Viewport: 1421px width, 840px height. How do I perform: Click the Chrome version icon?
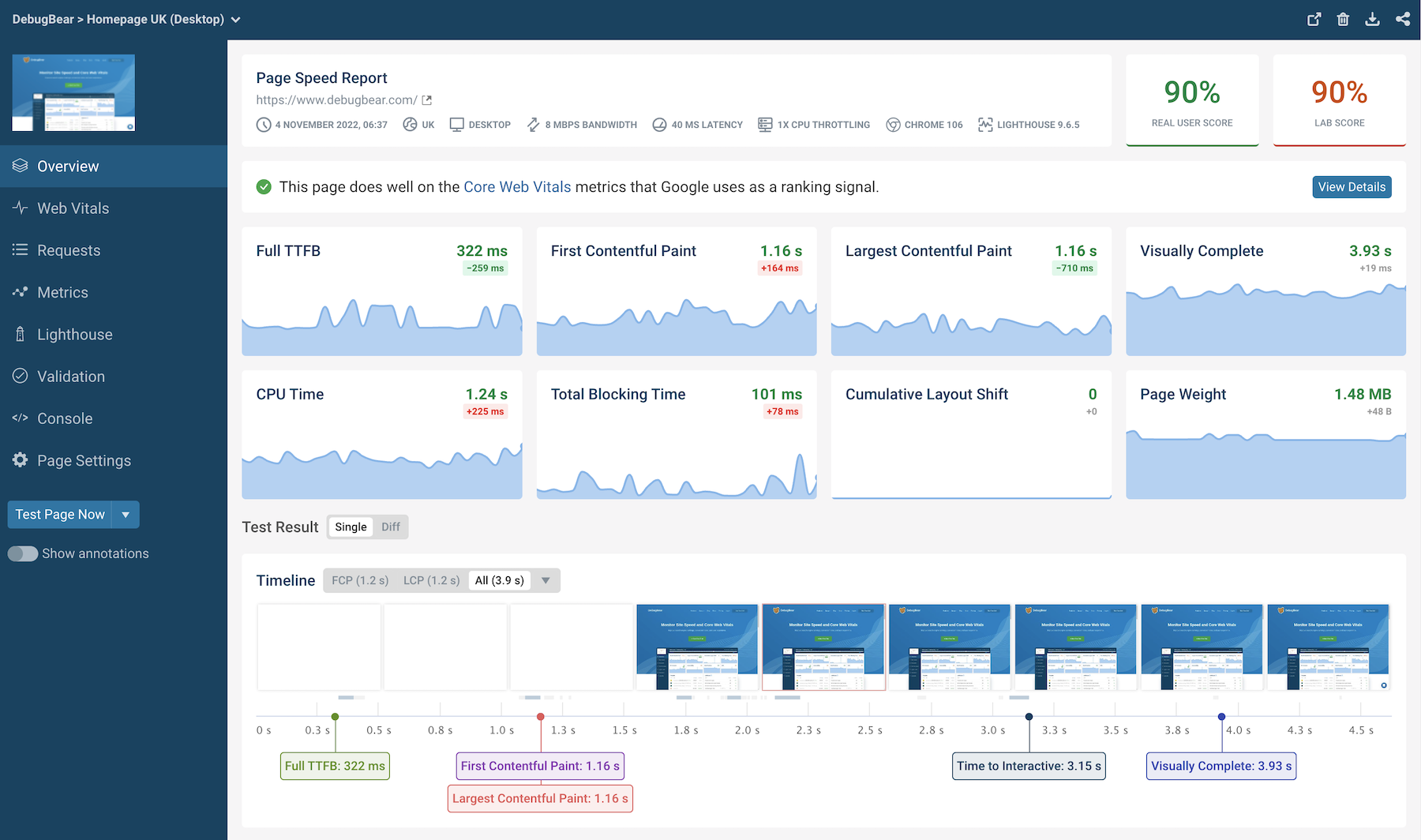[x=893, y=125]
